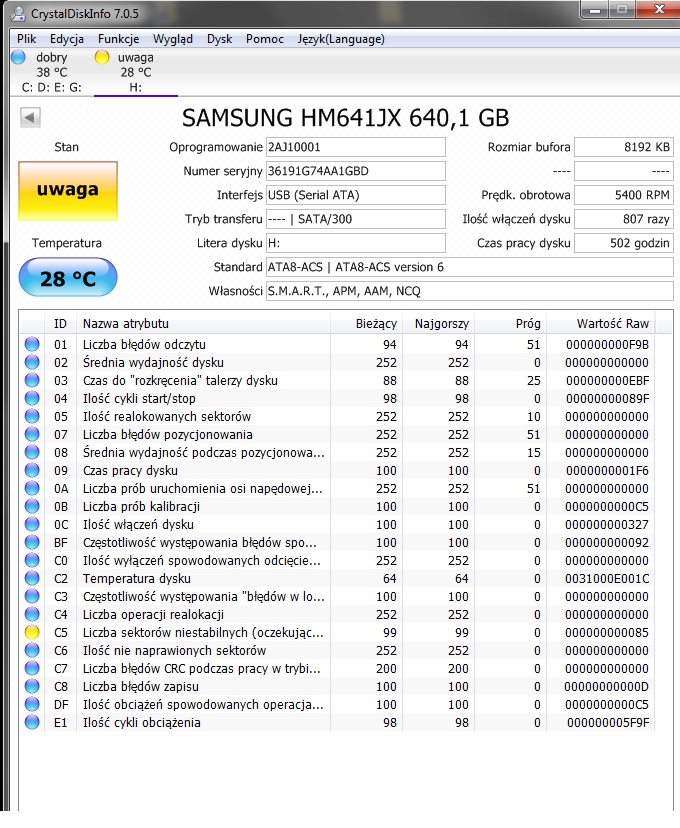This screenshot has height=828, width=680.
Task: Click status orb for attribute 07 row
Action: pyautogui.click(x=32, y=434)
